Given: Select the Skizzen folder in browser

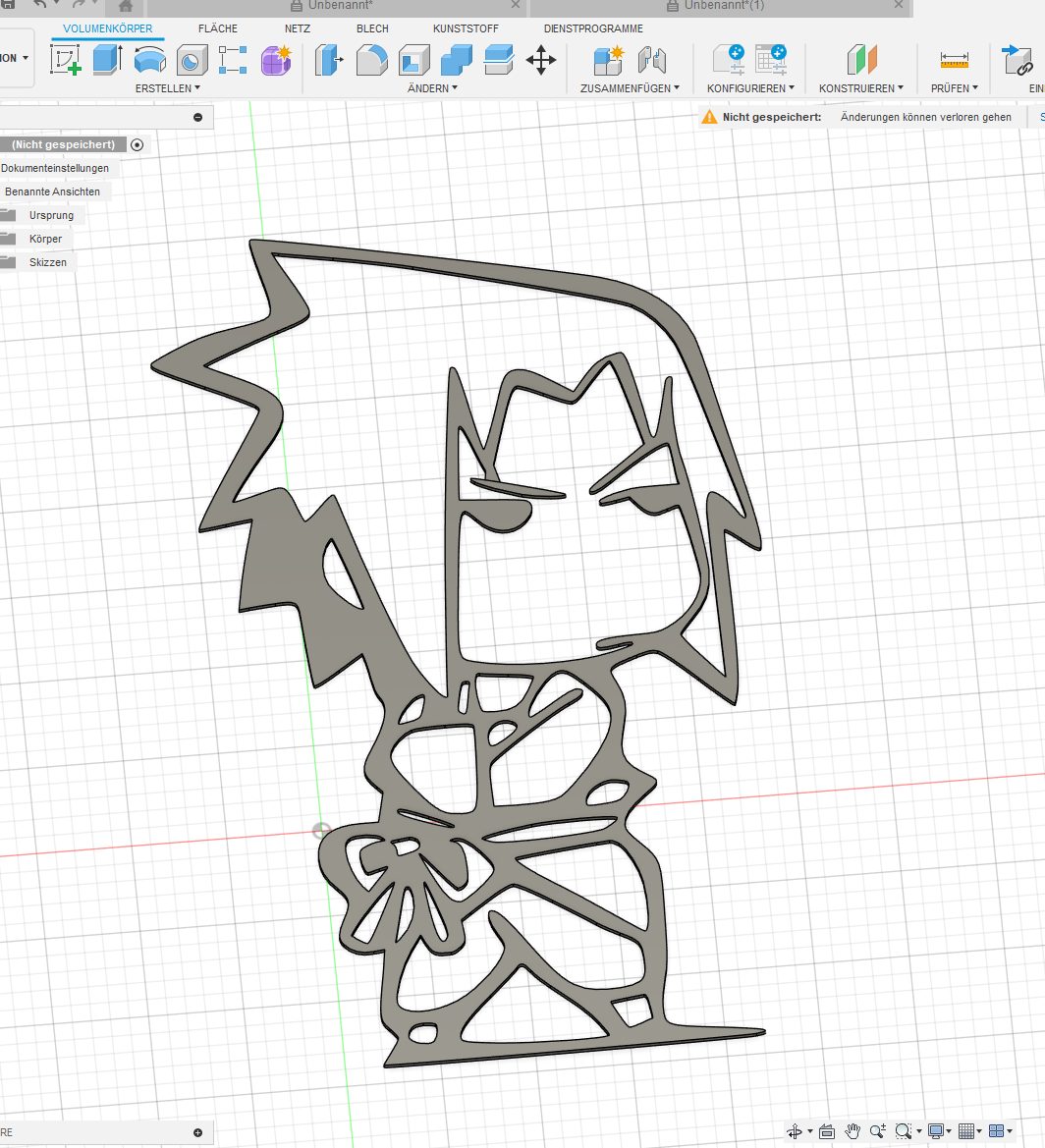Looking at the screenshot, I should pyautogui.click(x=47, y=262).
